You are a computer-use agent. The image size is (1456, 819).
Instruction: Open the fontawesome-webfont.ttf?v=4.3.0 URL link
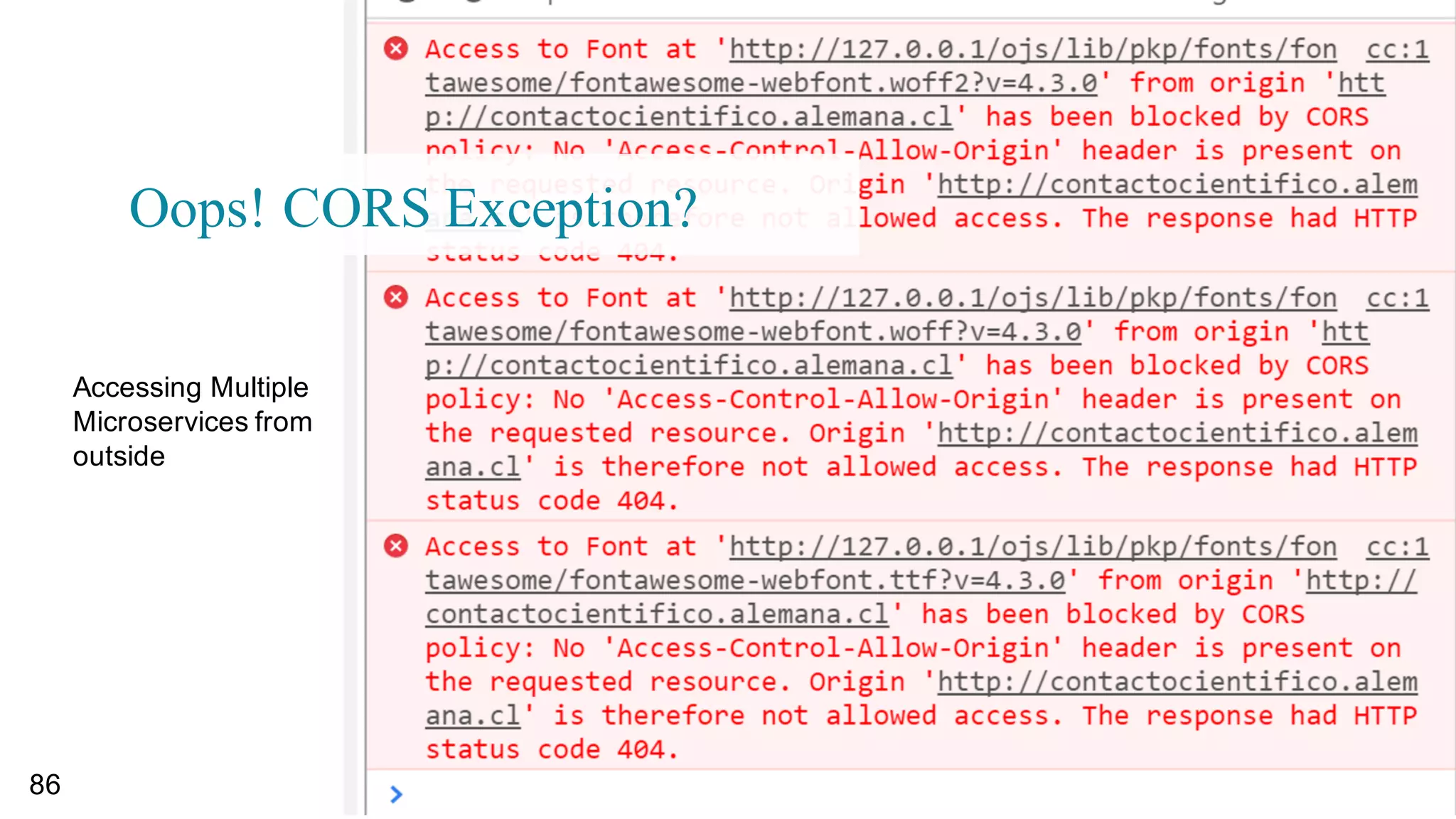[x=746, y=581]
